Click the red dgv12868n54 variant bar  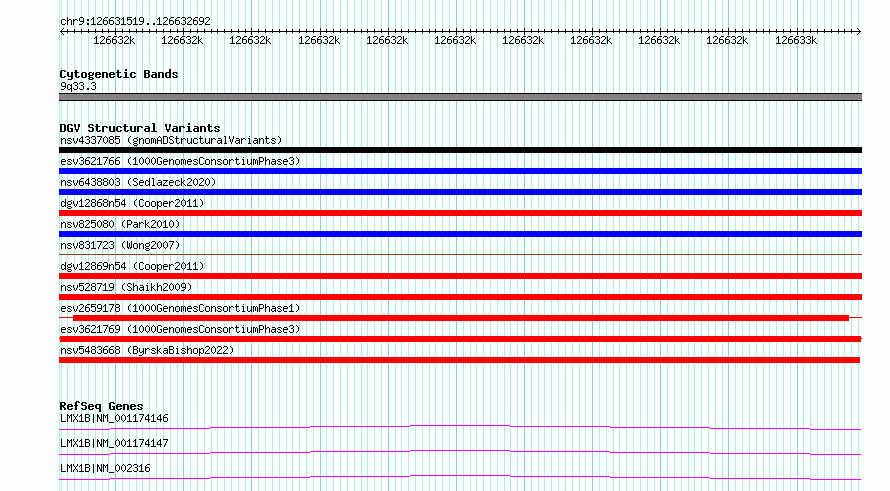point(460,213)
